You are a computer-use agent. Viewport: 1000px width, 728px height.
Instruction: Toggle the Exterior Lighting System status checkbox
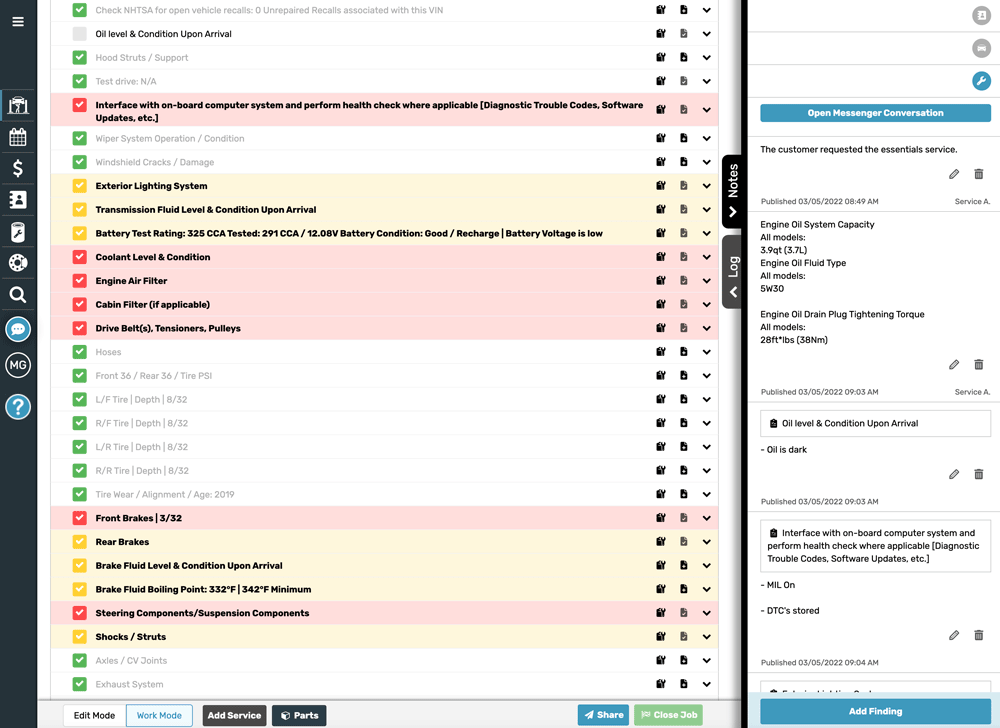coord(80,186)
